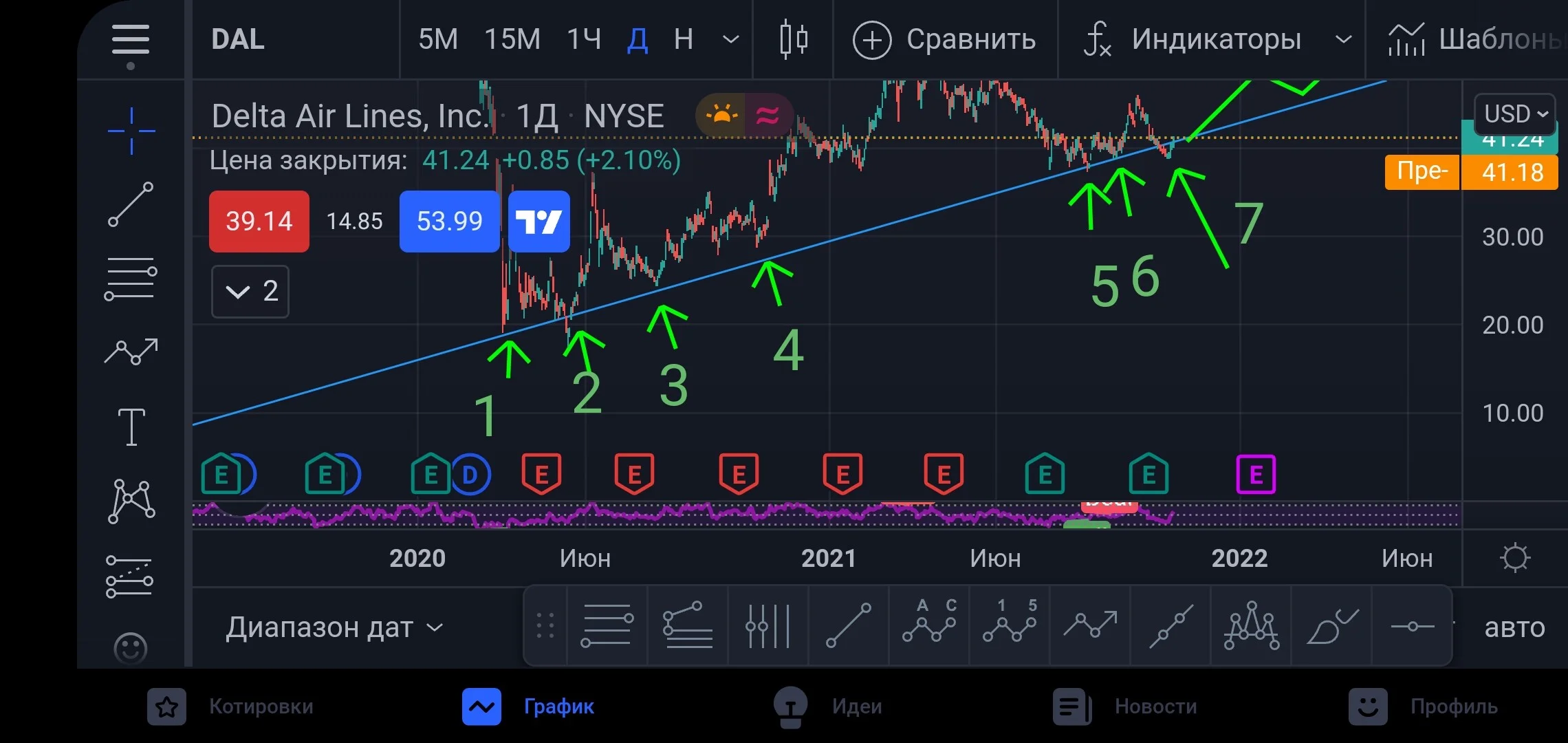The image size is (1568, 743).
Task: Tap the orange Пре- 41.18 pre-market label
Action: point(1472,172)
